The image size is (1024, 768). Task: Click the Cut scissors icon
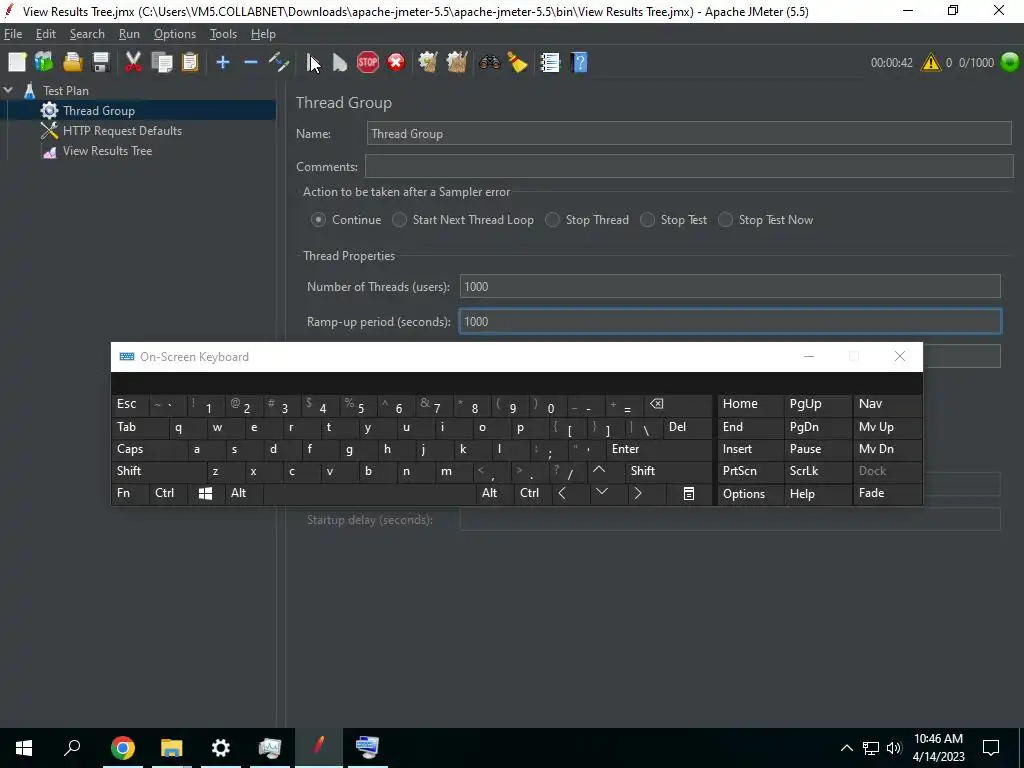click(x=133, y=63)
